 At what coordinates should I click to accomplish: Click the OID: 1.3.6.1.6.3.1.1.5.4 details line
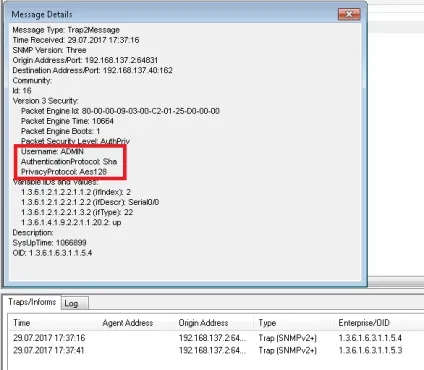[x=52, y=253]
